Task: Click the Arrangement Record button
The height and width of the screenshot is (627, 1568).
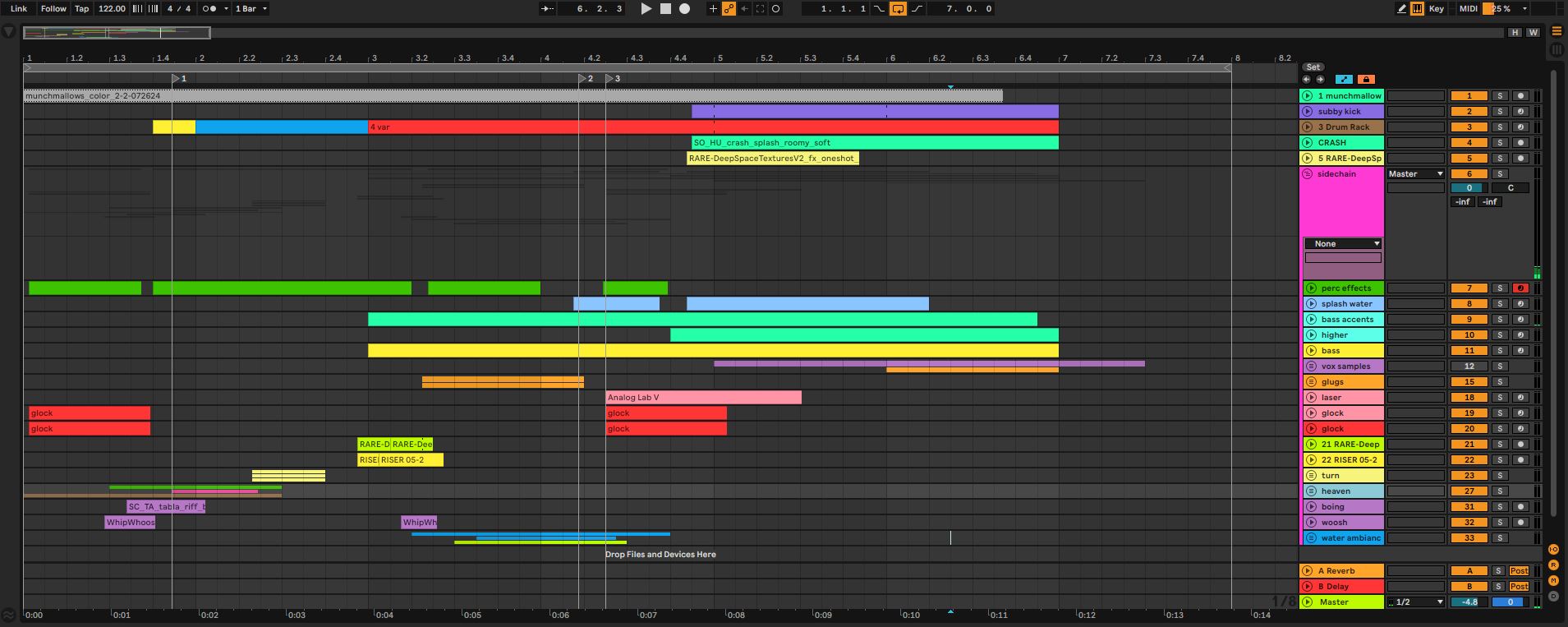Action: [x=684, y=9]
